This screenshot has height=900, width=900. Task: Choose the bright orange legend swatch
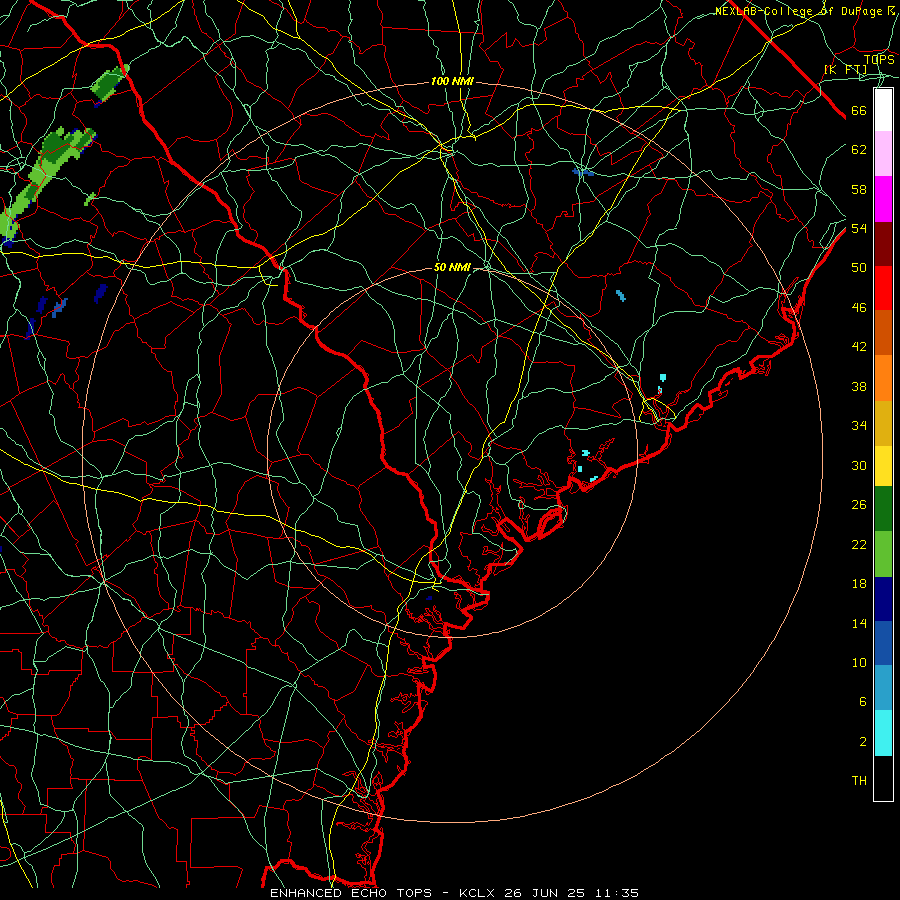coord(883,378)
